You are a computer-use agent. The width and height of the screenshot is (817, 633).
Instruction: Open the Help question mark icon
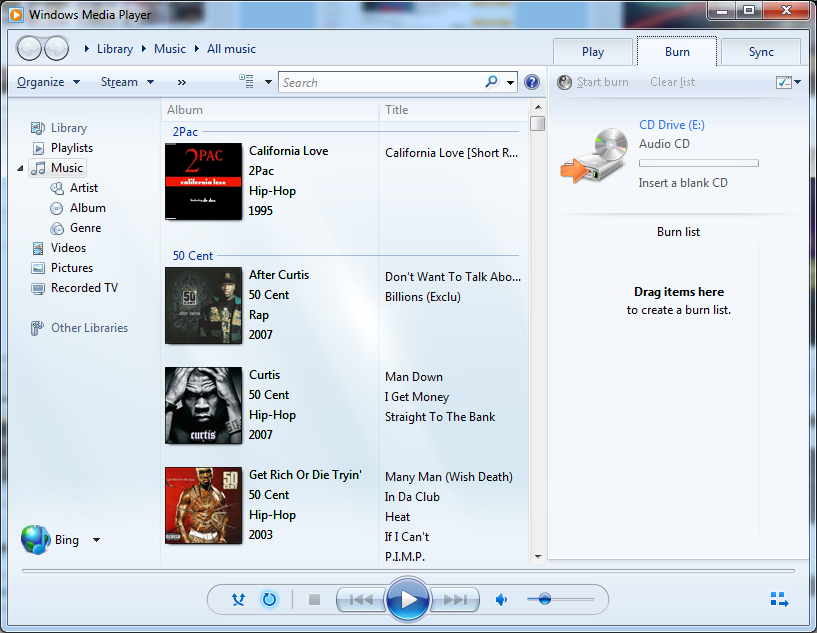pyautogui.click(x=531, y=82)
